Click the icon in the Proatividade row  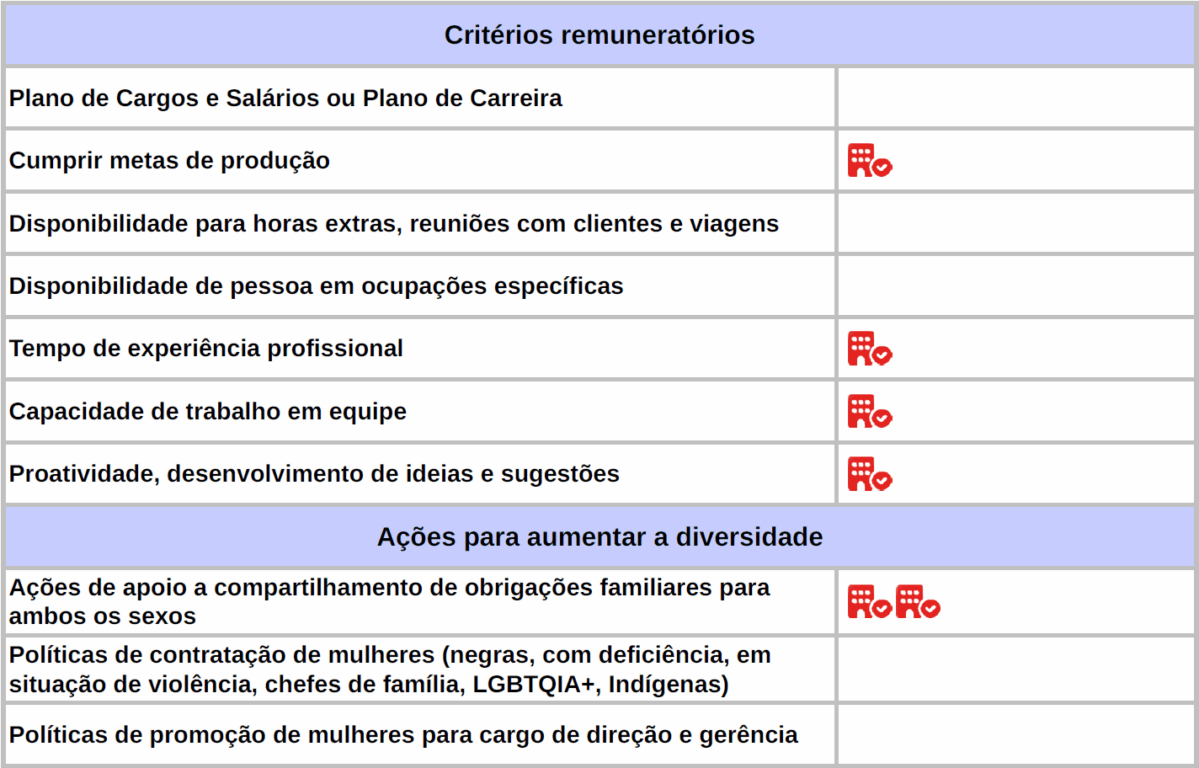point(869,474)
